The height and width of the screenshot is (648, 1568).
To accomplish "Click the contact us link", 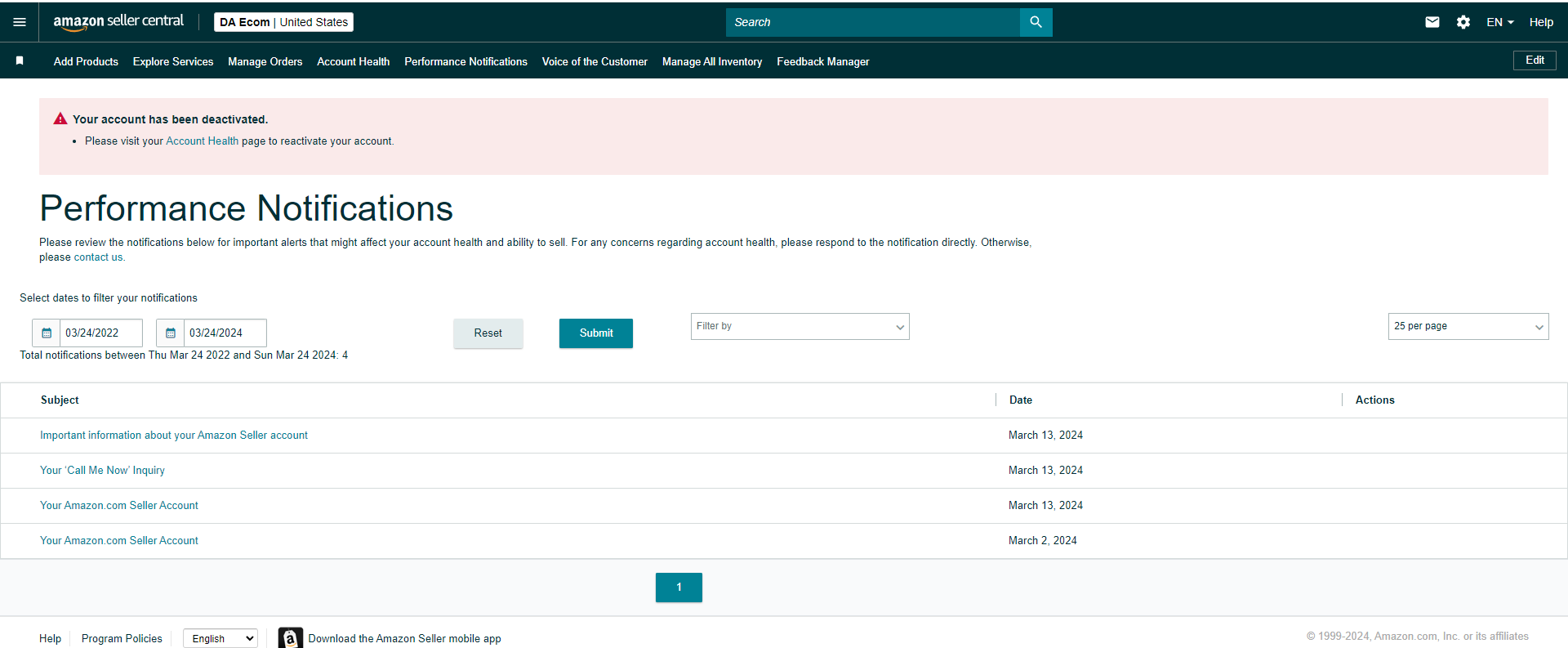I will (x=99, y=257).
